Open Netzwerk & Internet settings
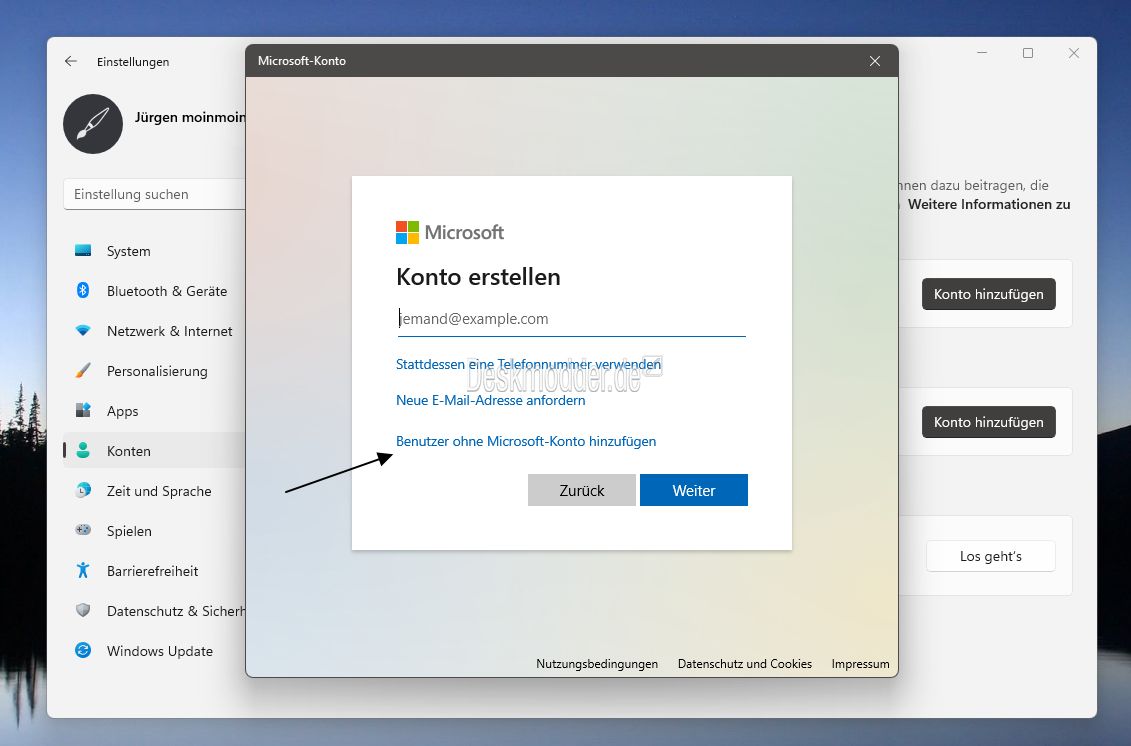This screenshot has height=746, width=1131. (x=154, y=331)
